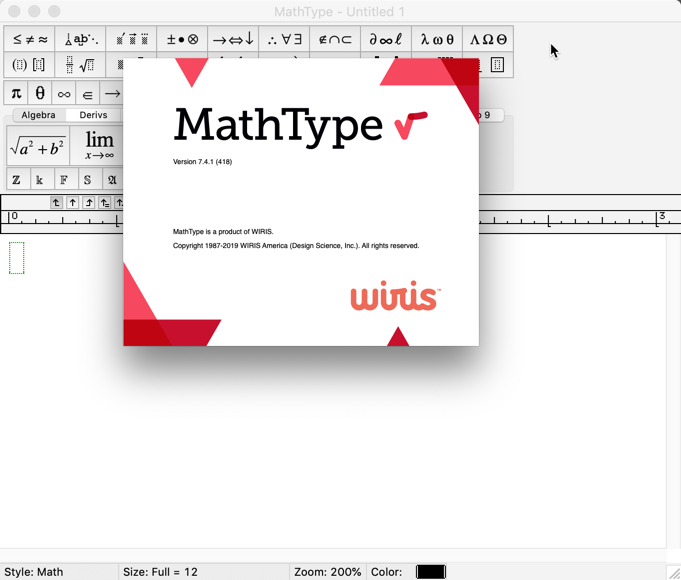Select the relational-aligned tab stop button
The width and height of the screenshot is (681, 580).
pos(105,202)
